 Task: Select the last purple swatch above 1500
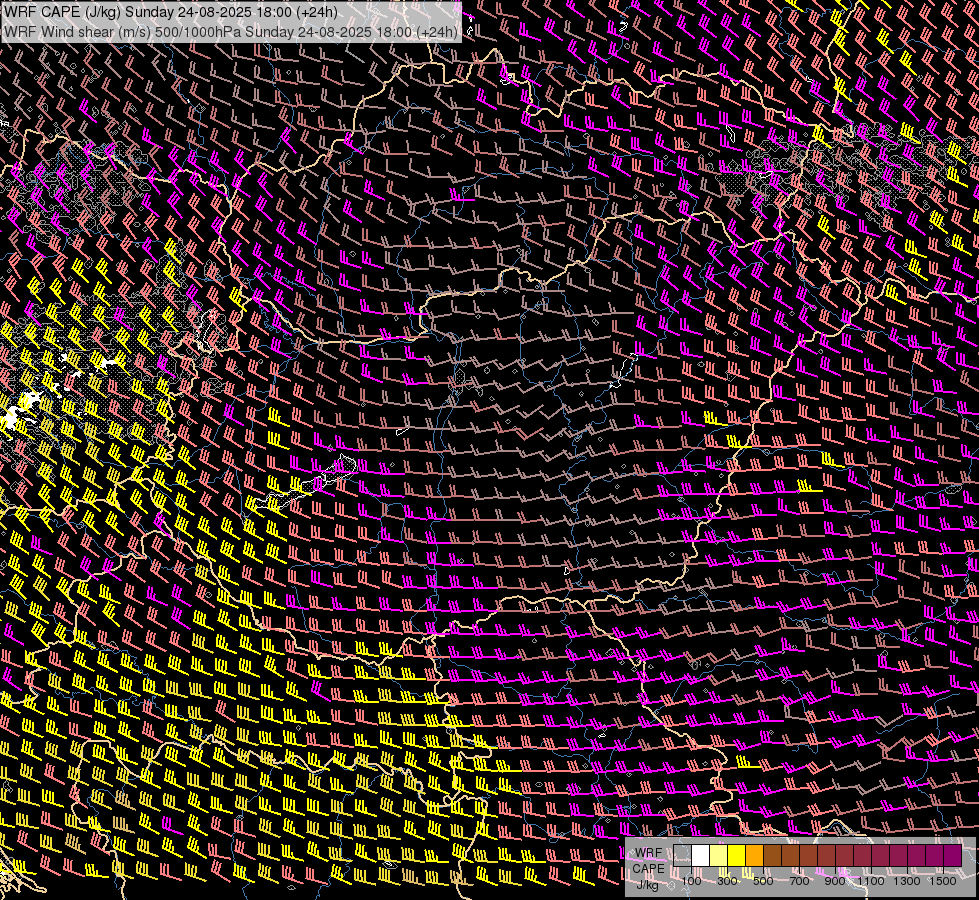[952, 856]
